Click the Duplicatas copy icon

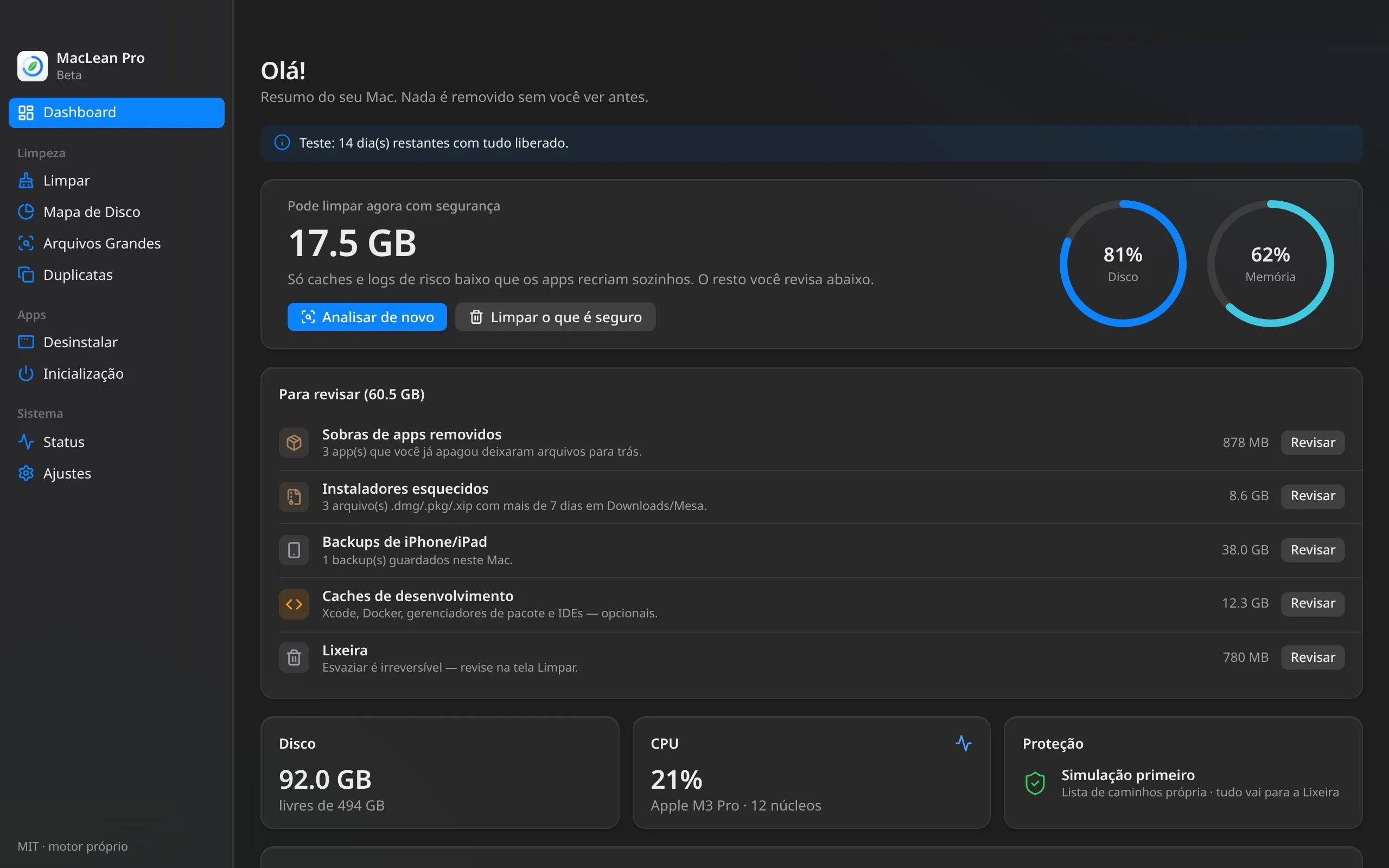click(x=26, y=275)
